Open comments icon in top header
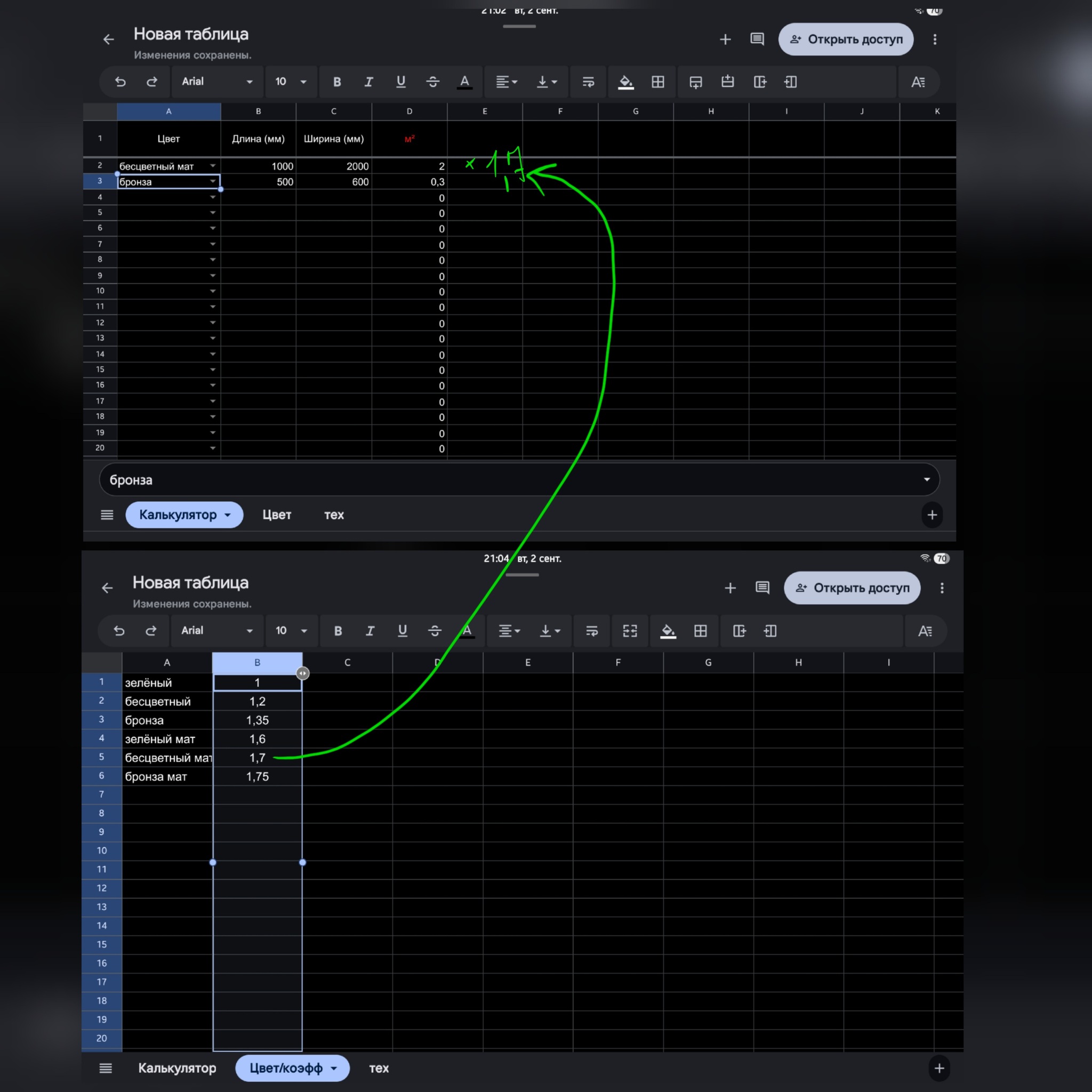Screen dimensions: 1092x1092 757,39
